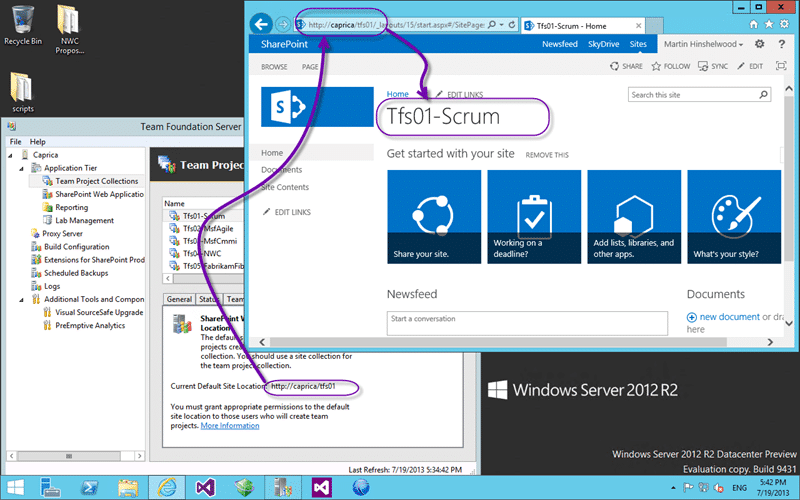
Task: Select Visual SourceSafe Upgrade node
Action: coord(93,312)
